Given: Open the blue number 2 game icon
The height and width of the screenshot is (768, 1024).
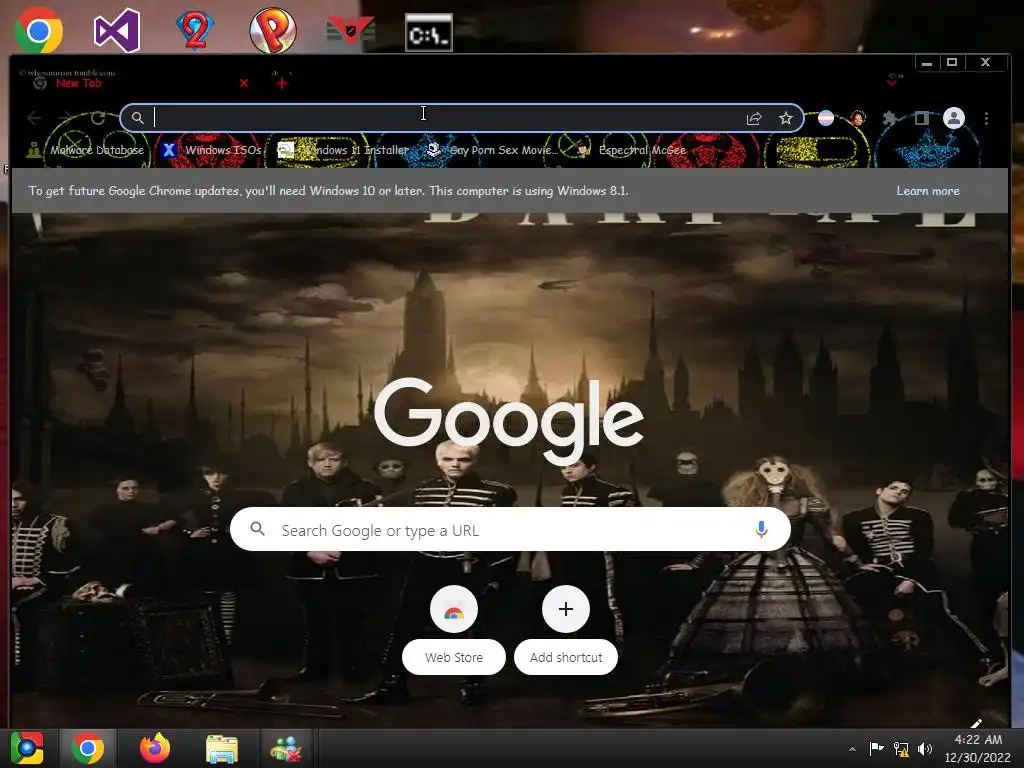Looking at the screenshot, I should [195, 30].
